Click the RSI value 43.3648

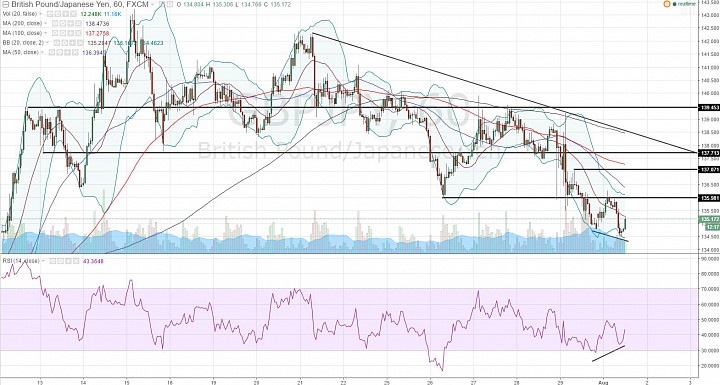(x=93, y=261)
